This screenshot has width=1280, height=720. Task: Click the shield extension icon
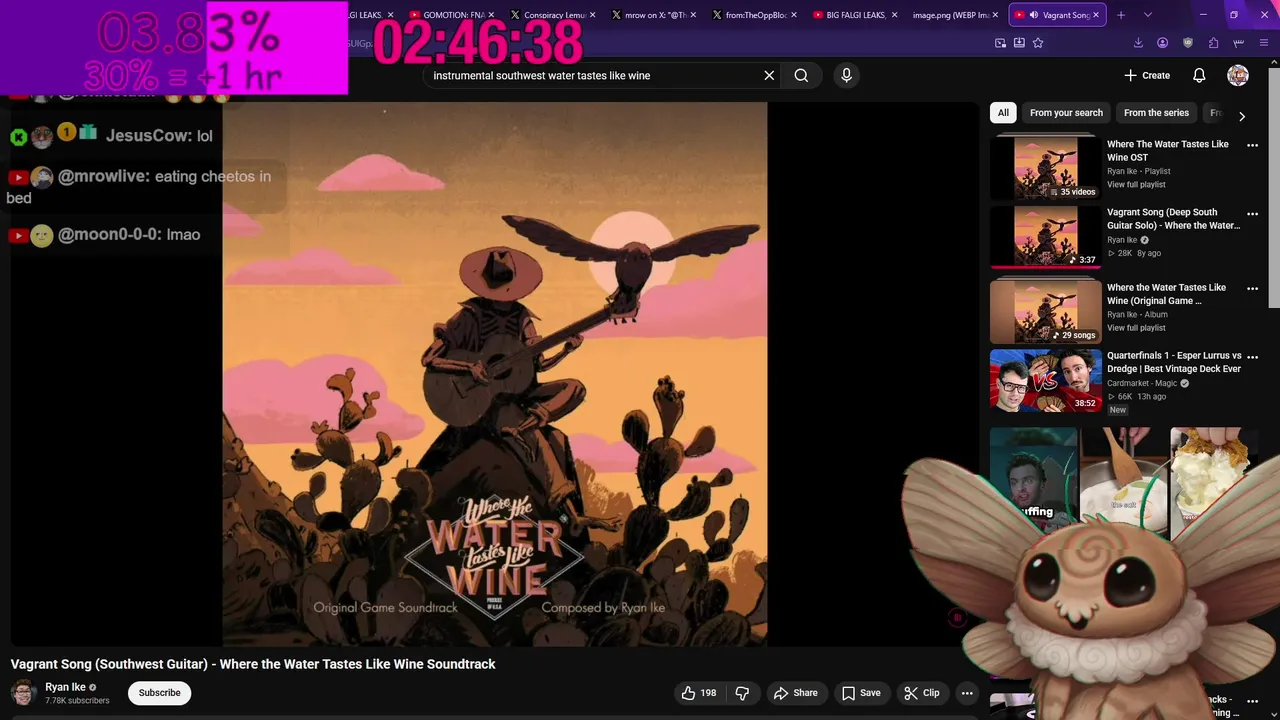point(1188,43)
